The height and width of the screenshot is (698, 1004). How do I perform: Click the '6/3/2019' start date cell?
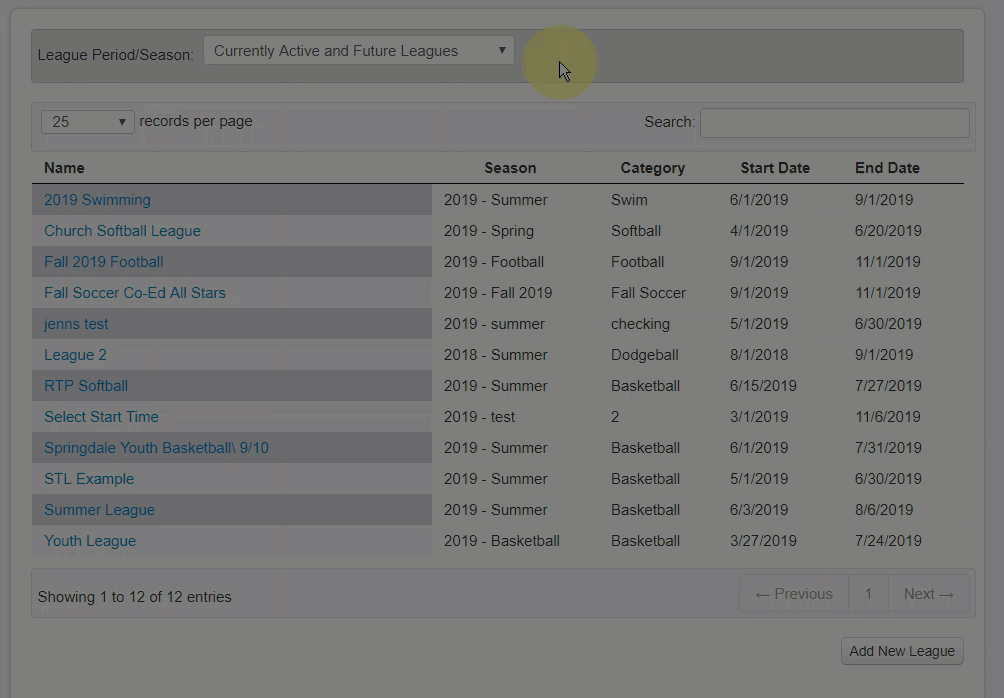pos(759,510)
